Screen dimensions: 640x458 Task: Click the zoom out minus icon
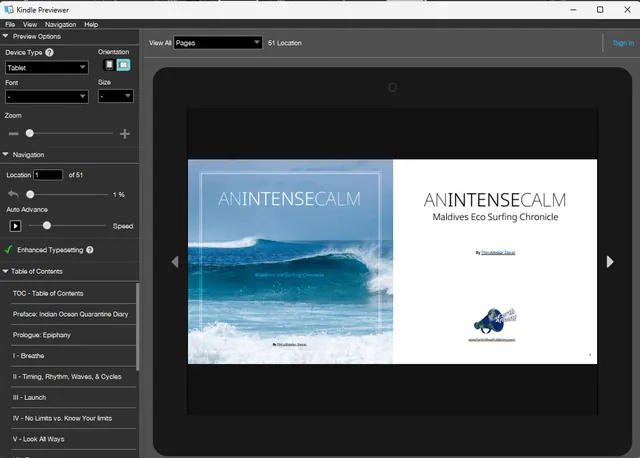tap(13, 133)
